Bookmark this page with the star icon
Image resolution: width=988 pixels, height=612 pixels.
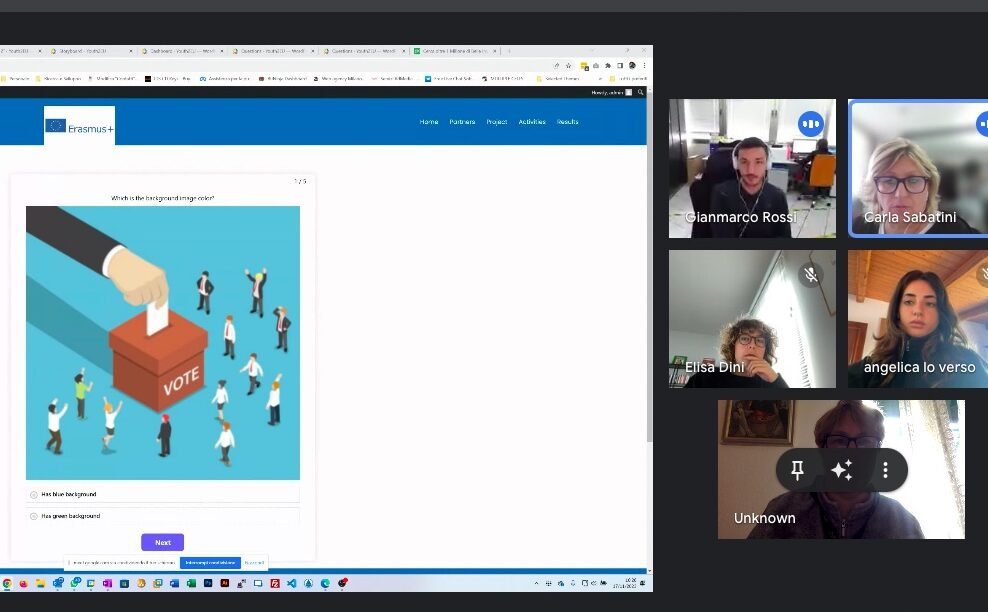coord(568,66)
